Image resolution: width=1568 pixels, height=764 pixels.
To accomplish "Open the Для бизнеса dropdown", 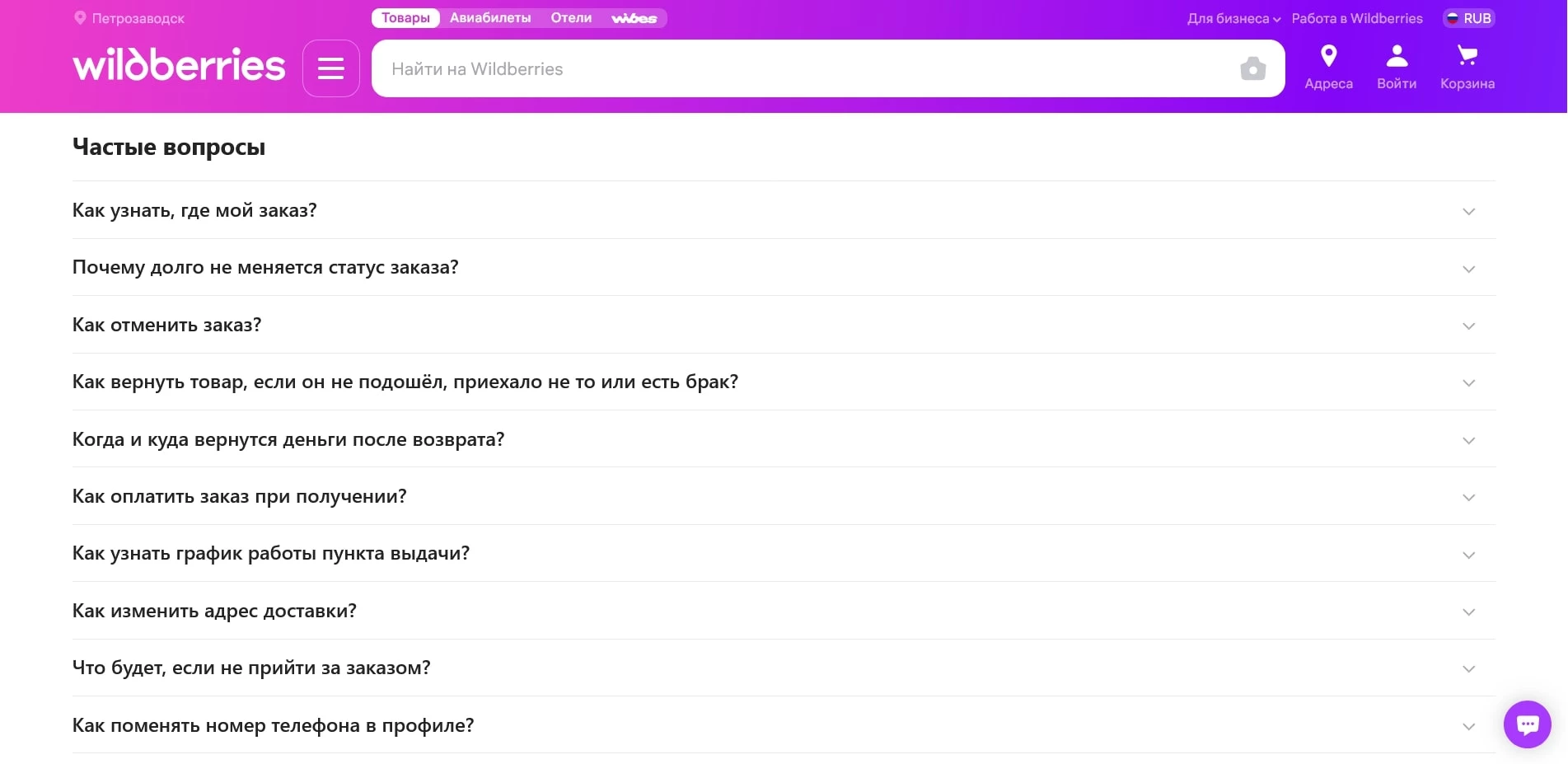I will pyautogui.click(x=1233, y=18).
